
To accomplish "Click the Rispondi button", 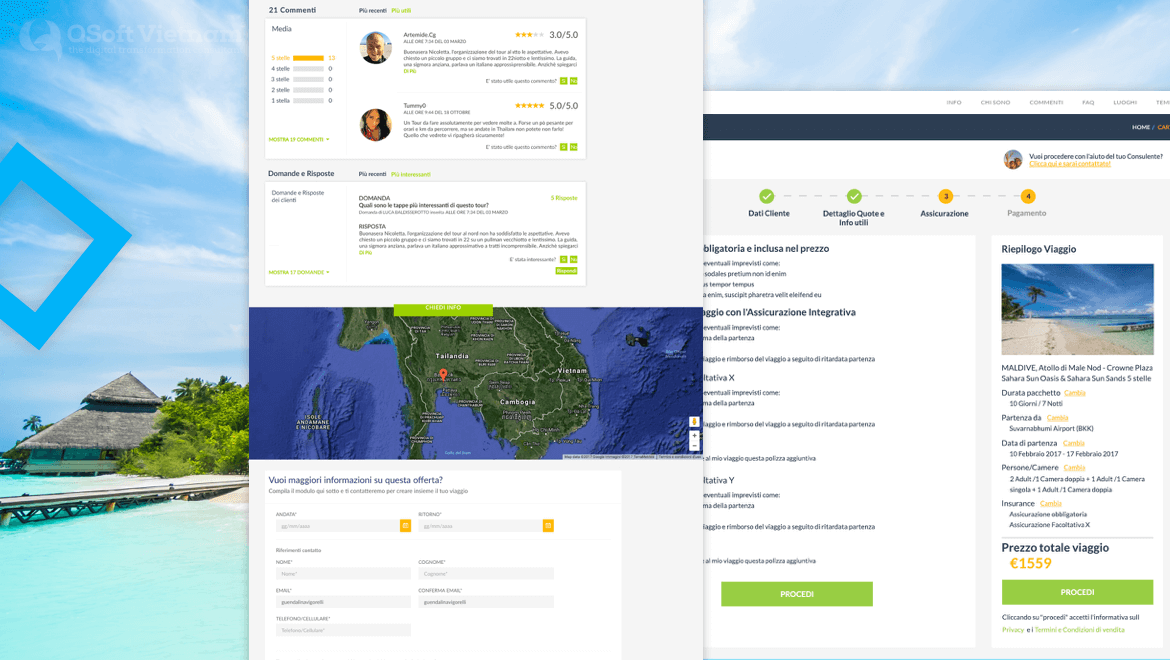I will (566, 271).
